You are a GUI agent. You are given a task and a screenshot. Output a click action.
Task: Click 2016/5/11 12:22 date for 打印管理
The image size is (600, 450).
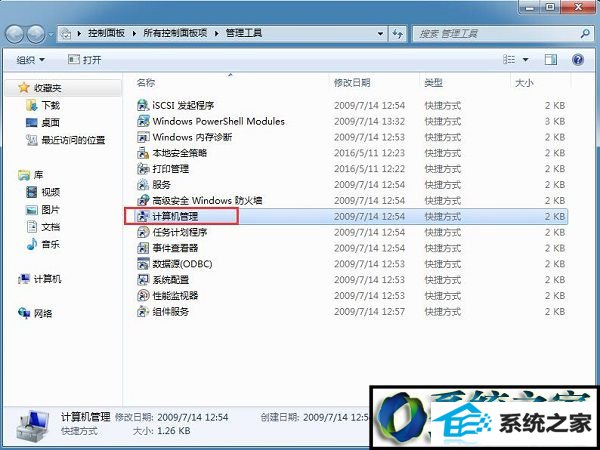369,169
